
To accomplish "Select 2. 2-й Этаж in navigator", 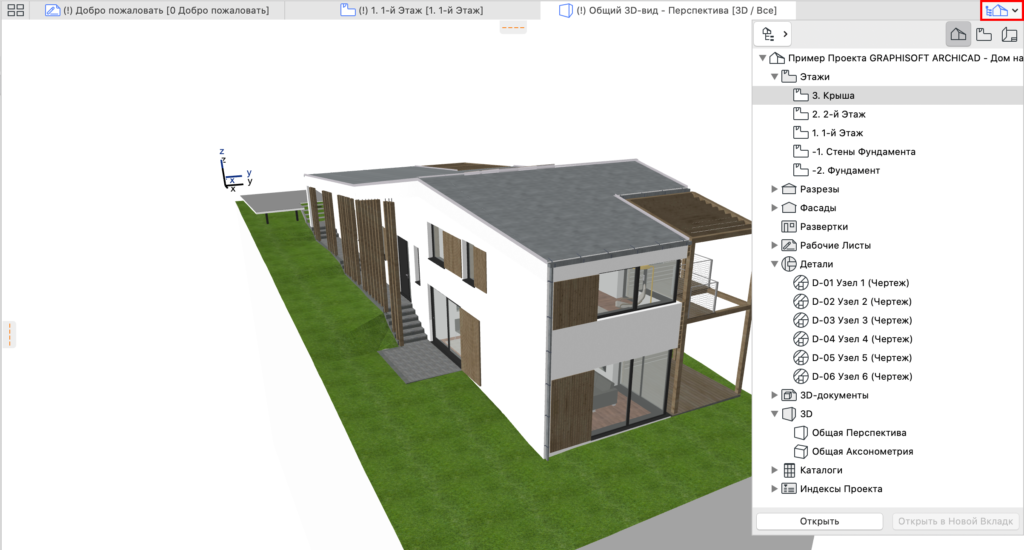I will click(837, 114).
